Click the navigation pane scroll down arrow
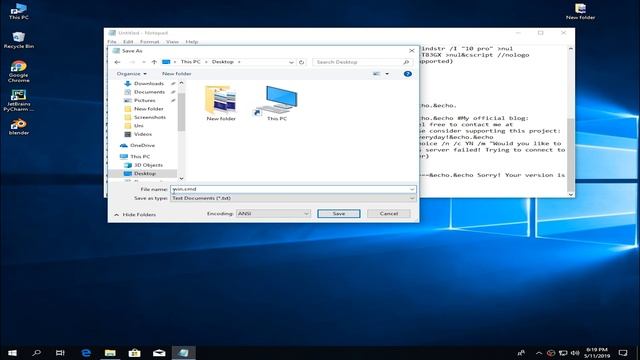Screen dimensions: 640x360 pyautogui.click(x=181, y=178)
